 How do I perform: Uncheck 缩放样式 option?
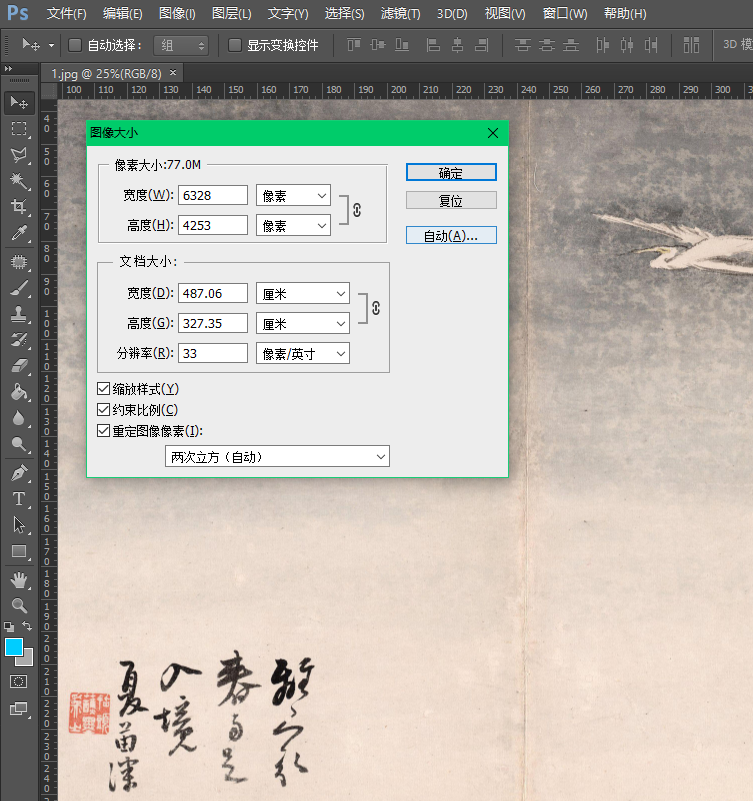[103, 389]
